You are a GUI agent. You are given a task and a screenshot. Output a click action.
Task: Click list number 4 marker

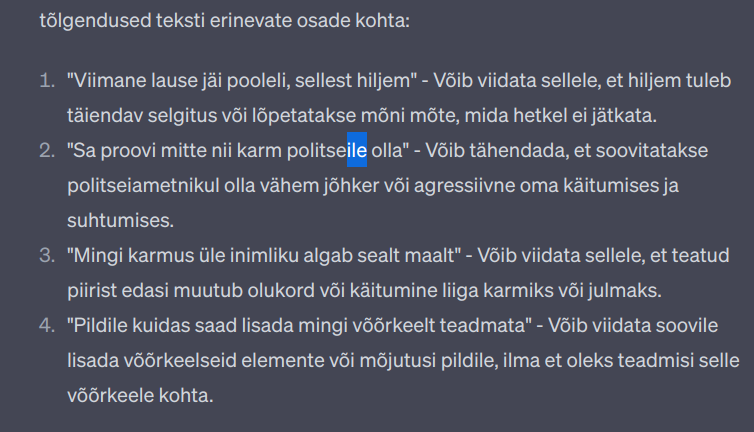pyautogui.click(x=48, y=327)
